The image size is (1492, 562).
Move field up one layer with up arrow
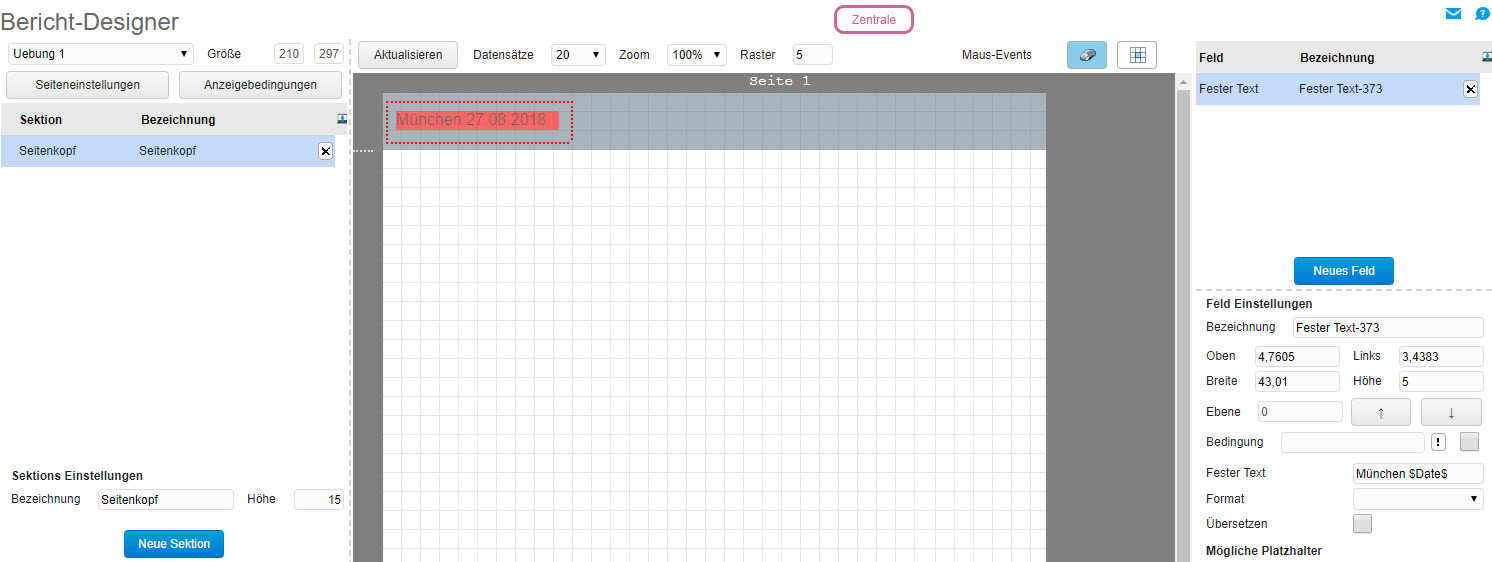click(1381, 412)
